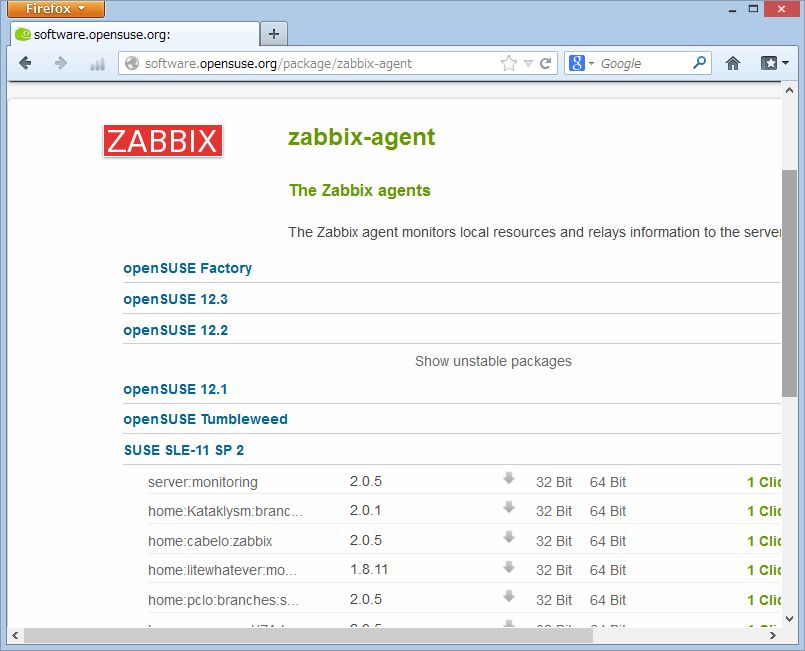Click version 2.0.1 in the package list
This screenshot has width=805, height=651.
tap(366, 510)
